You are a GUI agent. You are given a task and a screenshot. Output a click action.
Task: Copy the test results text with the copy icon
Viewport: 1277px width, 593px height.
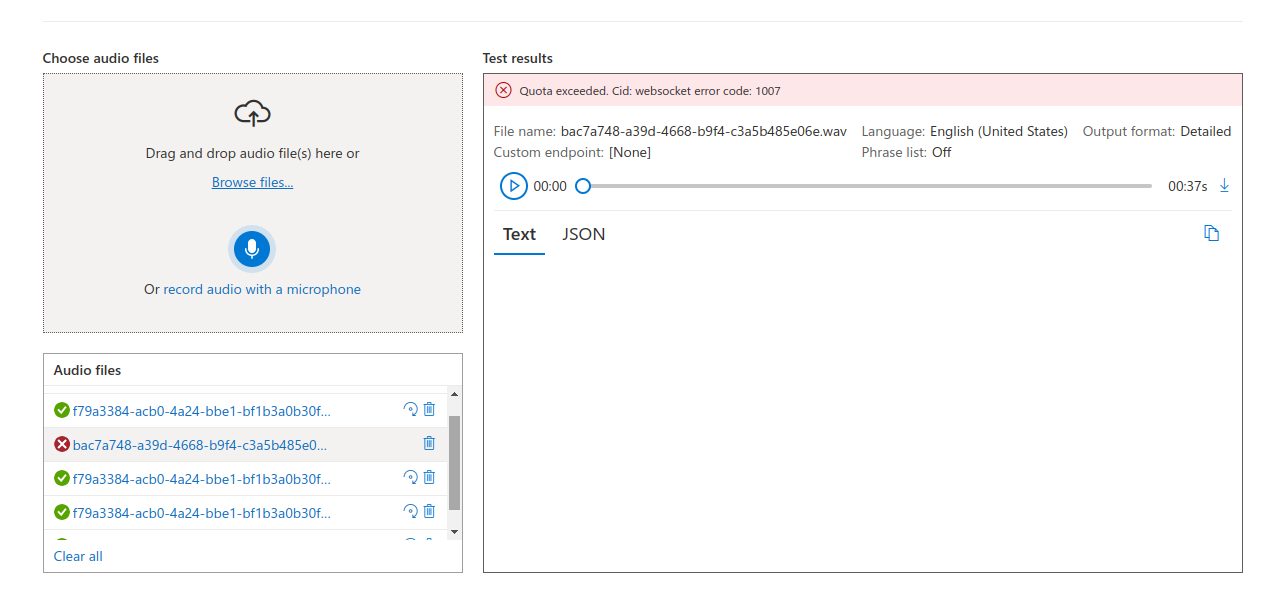pos(1211,234)
